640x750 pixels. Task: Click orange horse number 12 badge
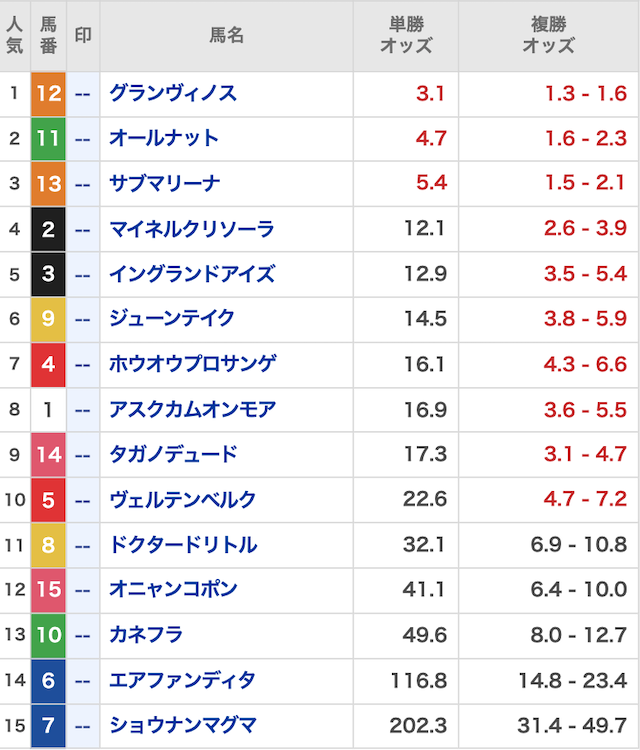point(48,93)
